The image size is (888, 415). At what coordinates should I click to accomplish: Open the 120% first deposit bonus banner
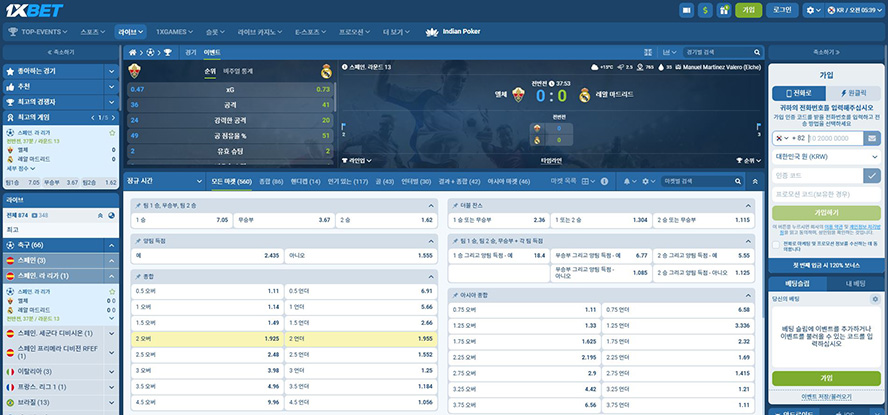pos(826,265)
